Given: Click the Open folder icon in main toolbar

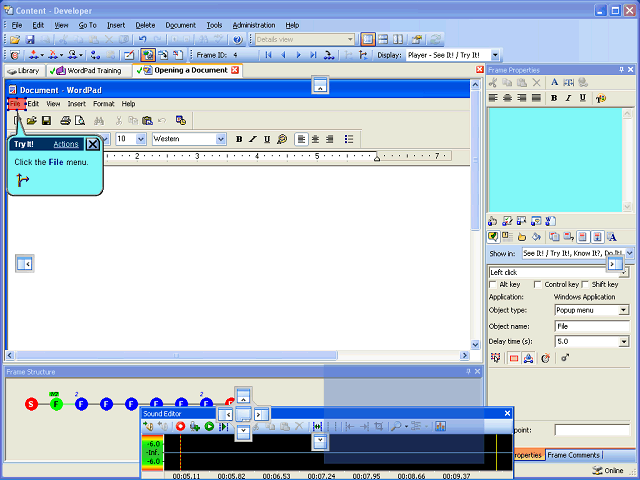Looking at the screenshot, I should 15,40.
